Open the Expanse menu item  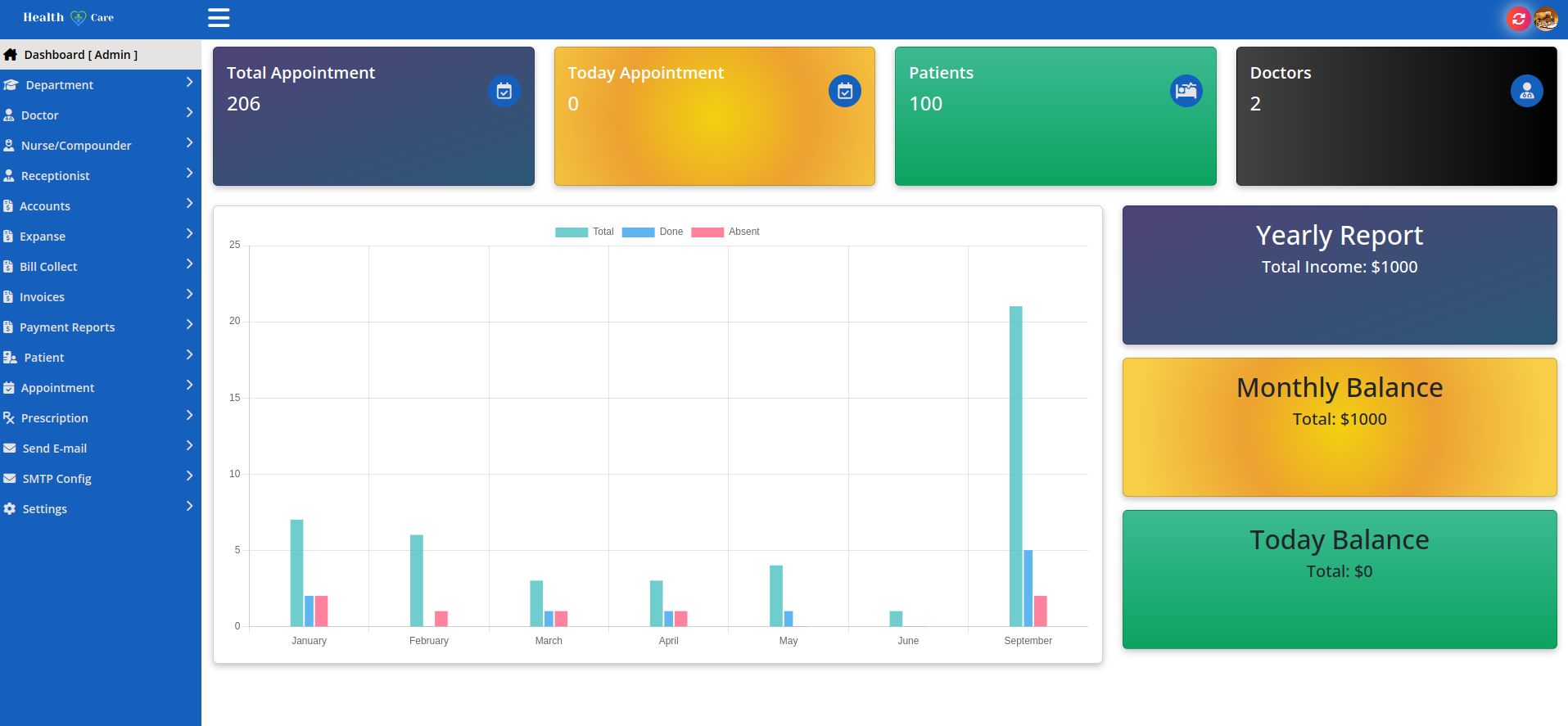101,237
